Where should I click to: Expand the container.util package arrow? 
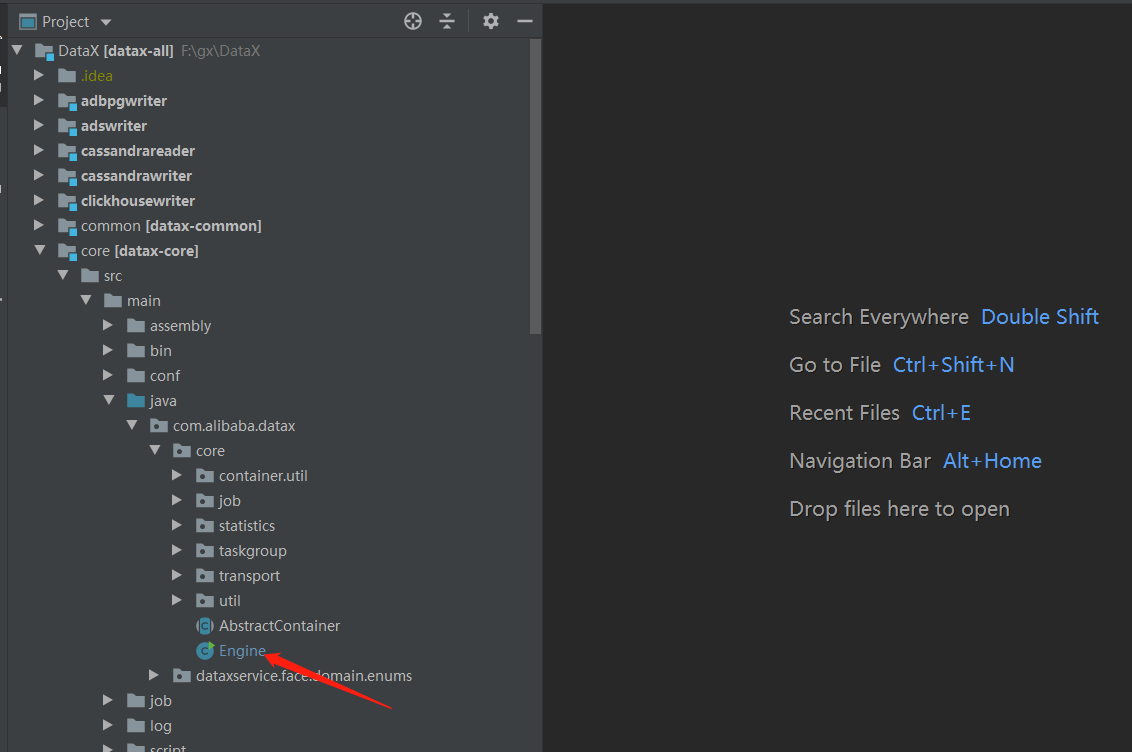177,475
